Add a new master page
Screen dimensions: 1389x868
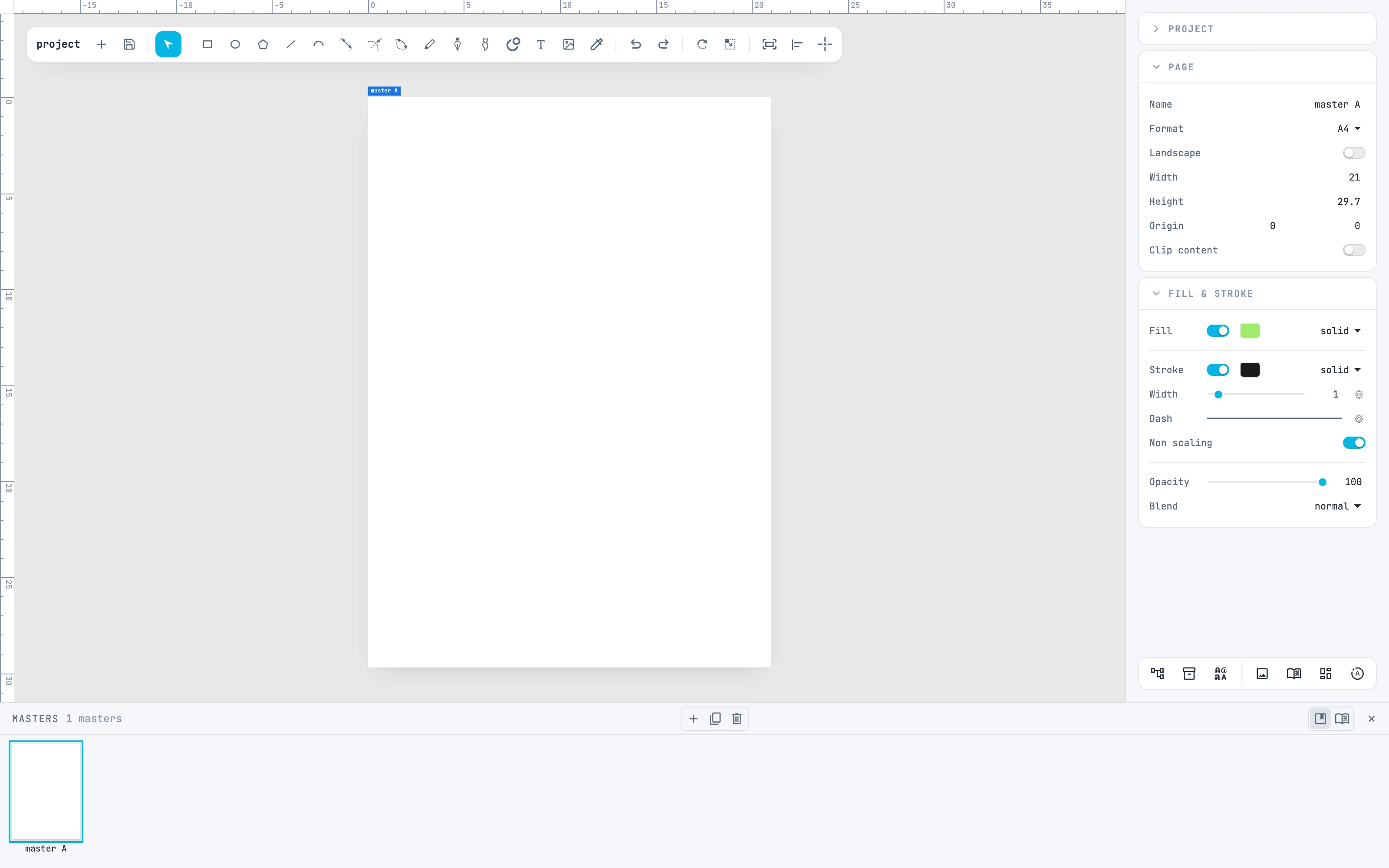click(693, 719)
